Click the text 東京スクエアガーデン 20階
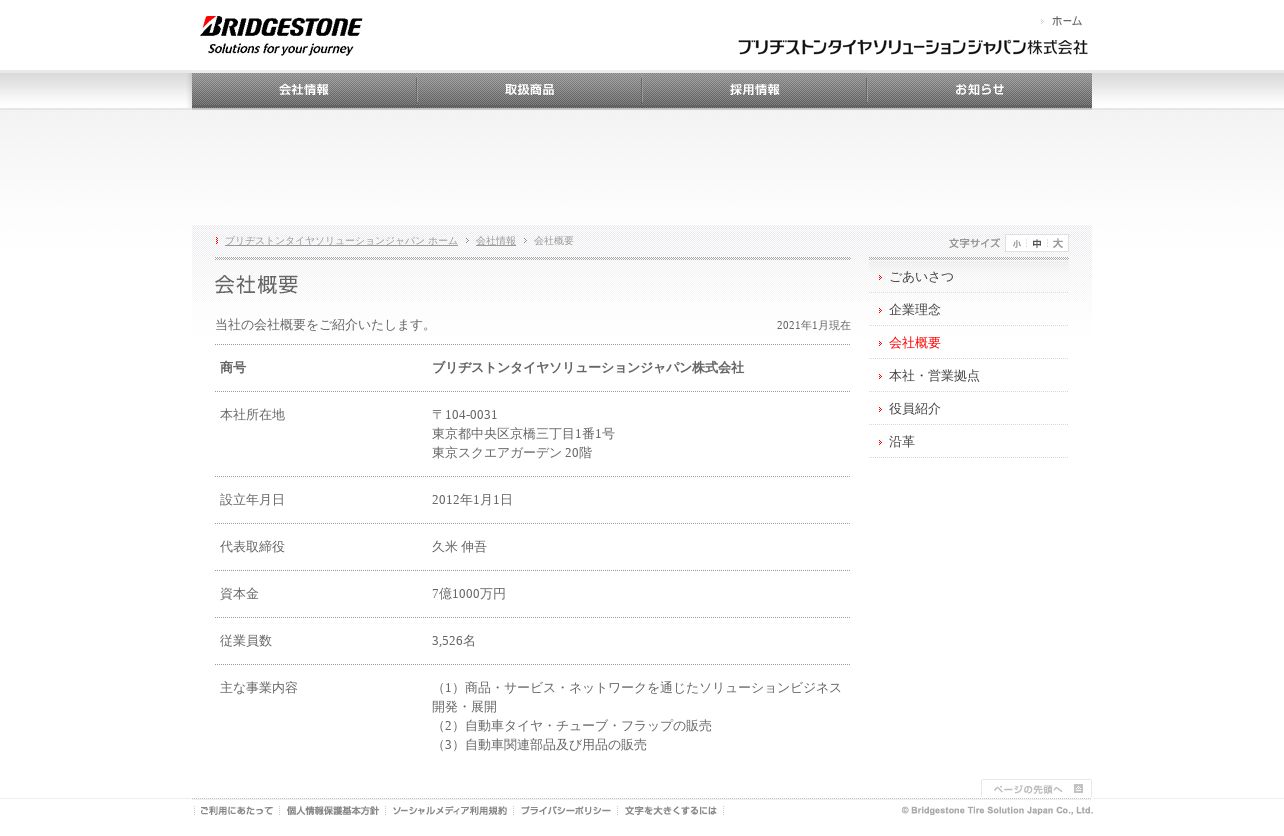The height and width of the screenshot is (836, 1284). (x=512, y=453)
